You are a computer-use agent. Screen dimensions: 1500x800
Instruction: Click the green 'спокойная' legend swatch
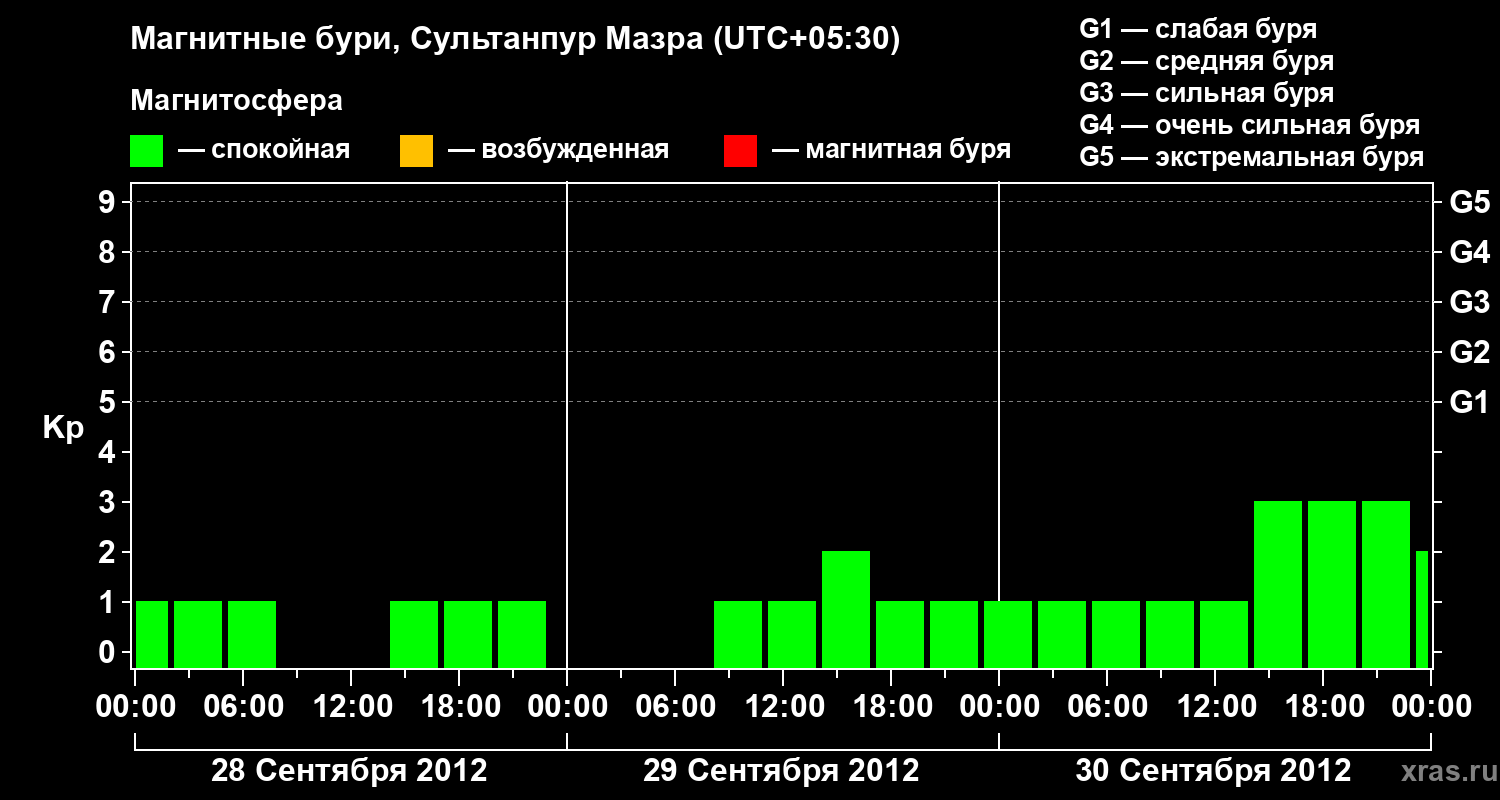point(147,151)
